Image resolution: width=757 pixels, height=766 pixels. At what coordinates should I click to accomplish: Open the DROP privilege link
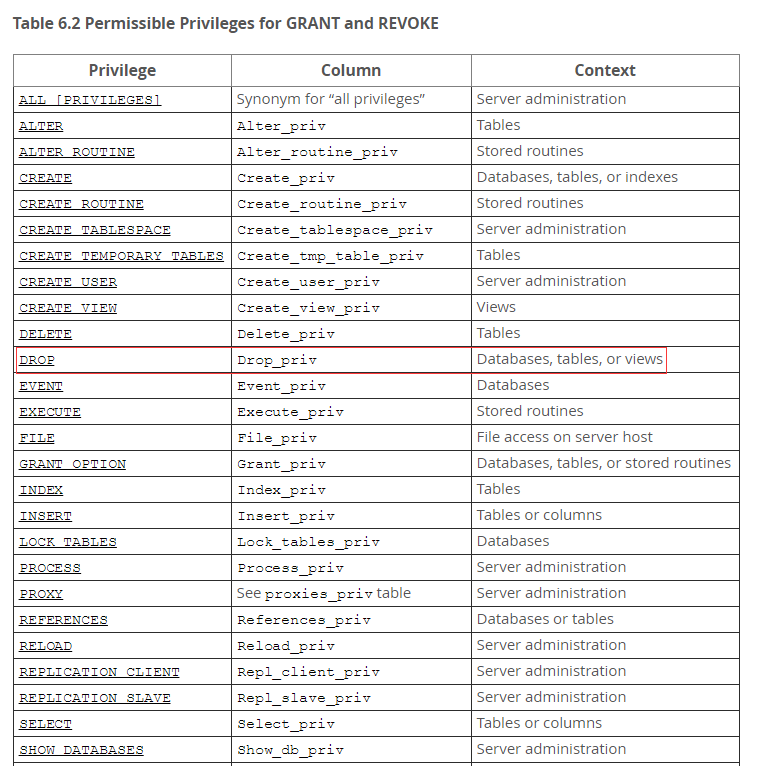(37, 360)
